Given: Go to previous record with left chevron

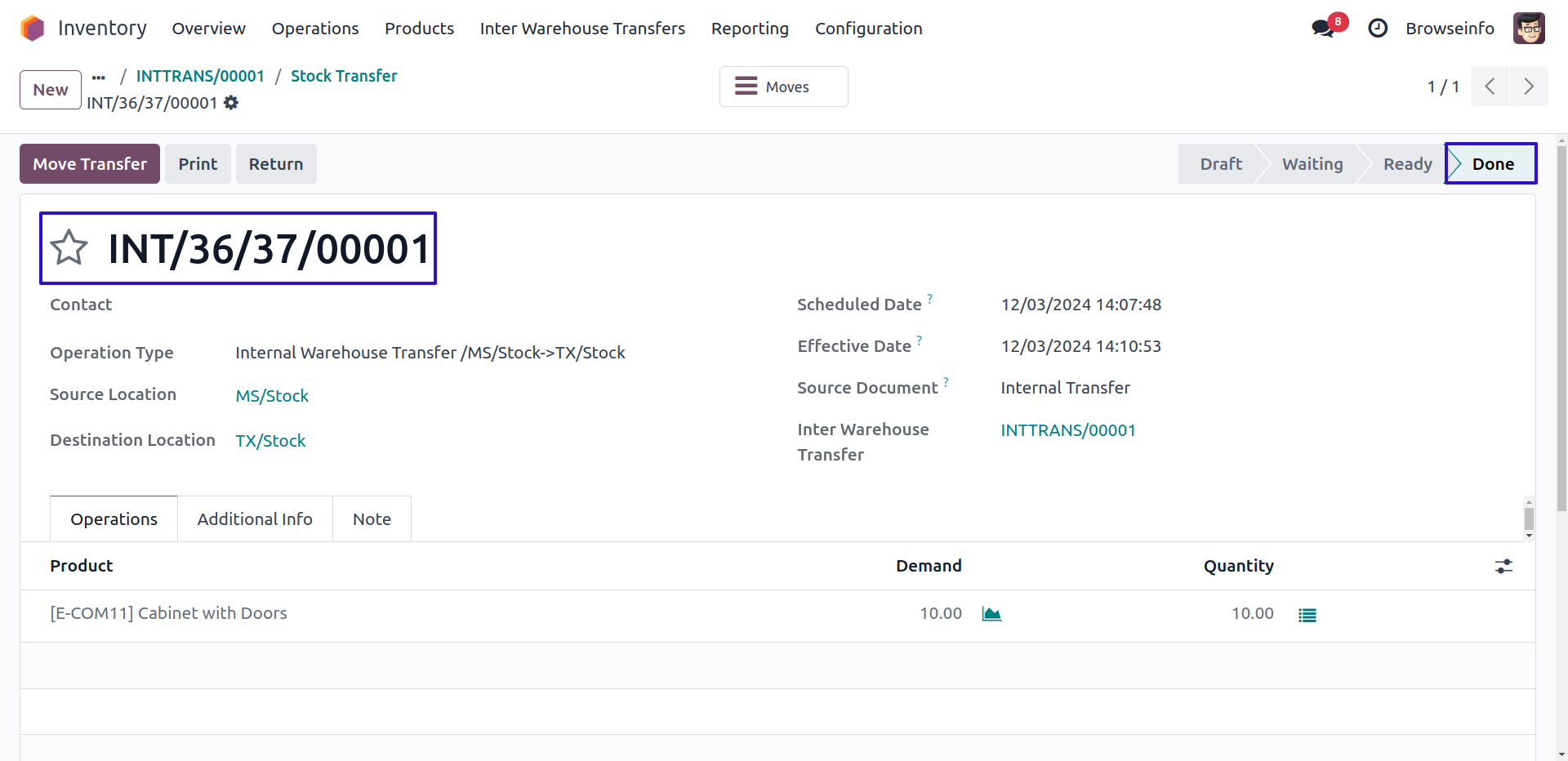Looking at the screenshot, I should [1490, 87].
